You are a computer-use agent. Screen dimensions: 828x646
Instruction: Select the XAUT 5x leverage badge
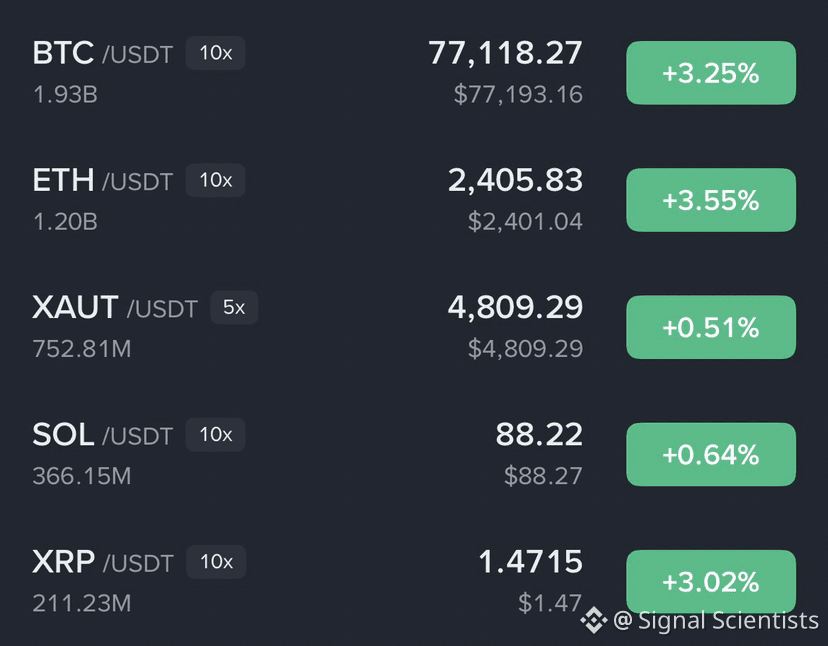(234, 307)
